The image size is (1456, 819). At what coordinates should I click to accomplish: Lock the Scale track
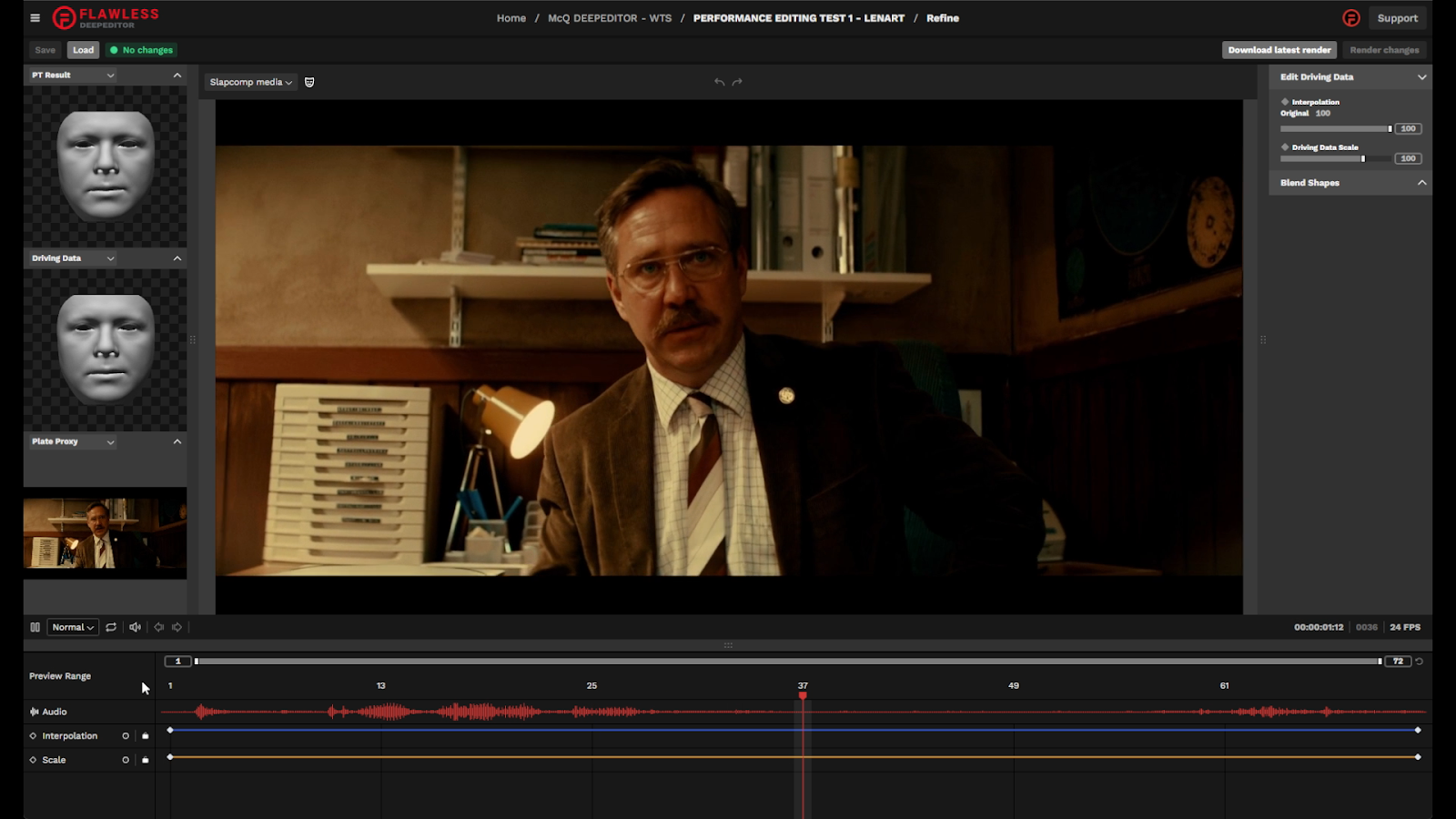tap(145, 760)
